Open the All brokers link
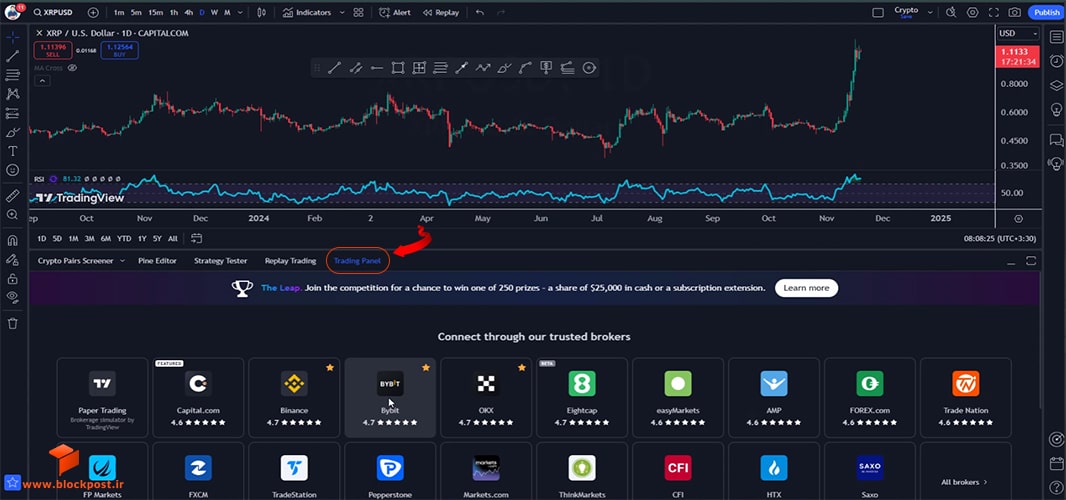 coord(965,482)
